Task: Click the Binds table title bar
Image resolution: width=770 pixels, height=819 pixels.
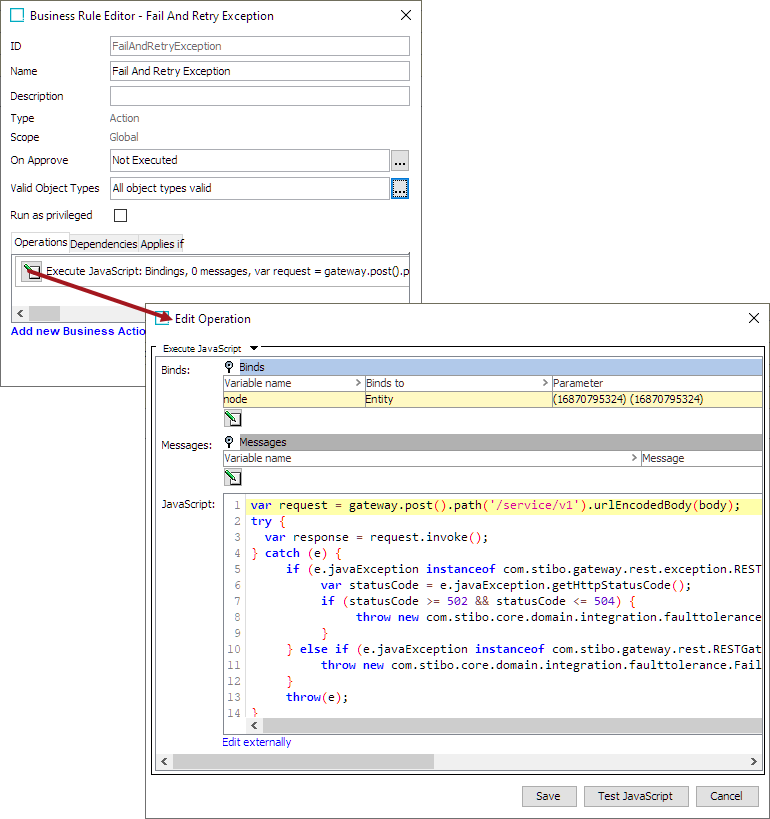Action: click(x=500, y=367)
